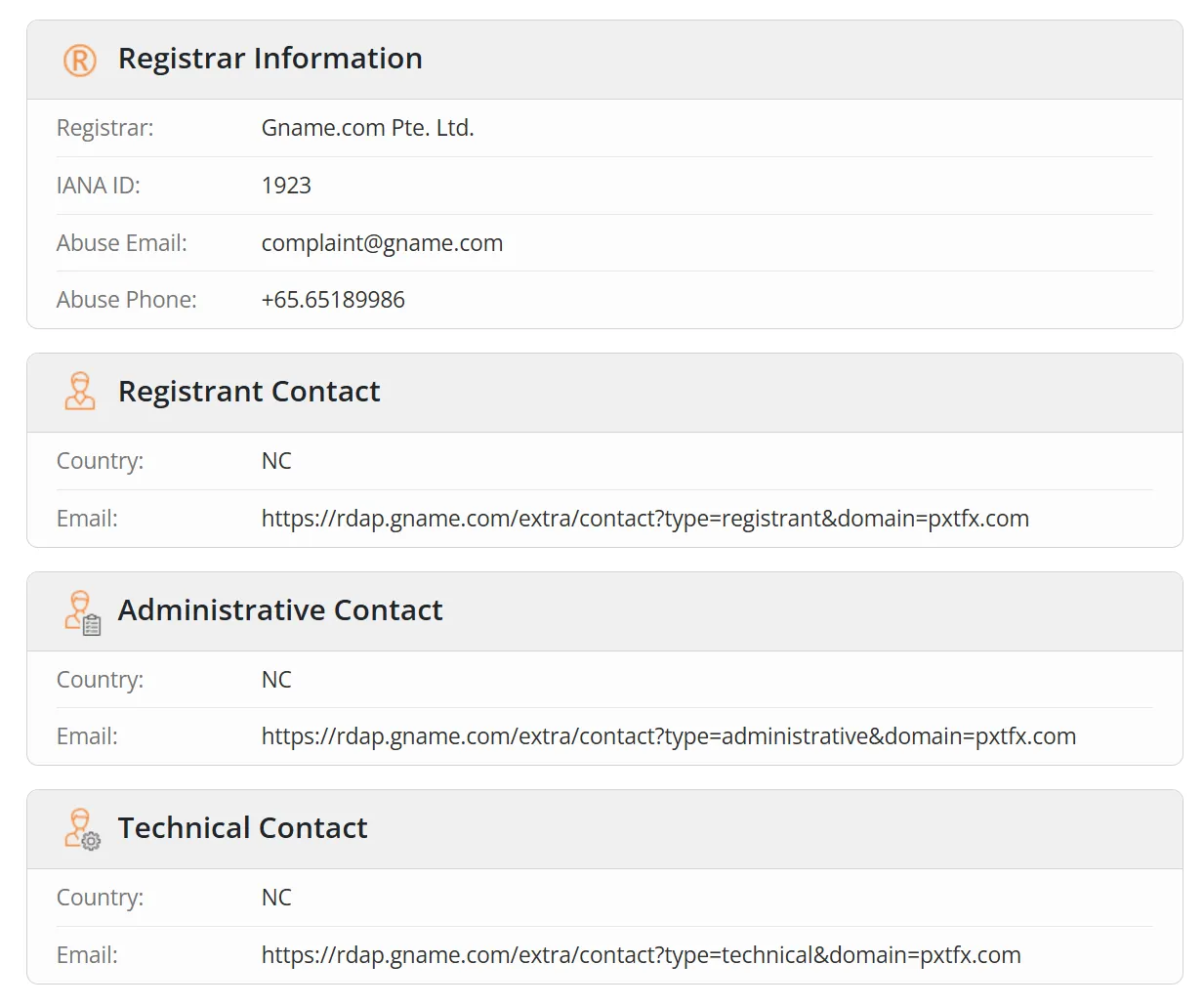Click the orange Registrar Information icon
This screenshot has height=1006, width=1204.
pos(80,60)
